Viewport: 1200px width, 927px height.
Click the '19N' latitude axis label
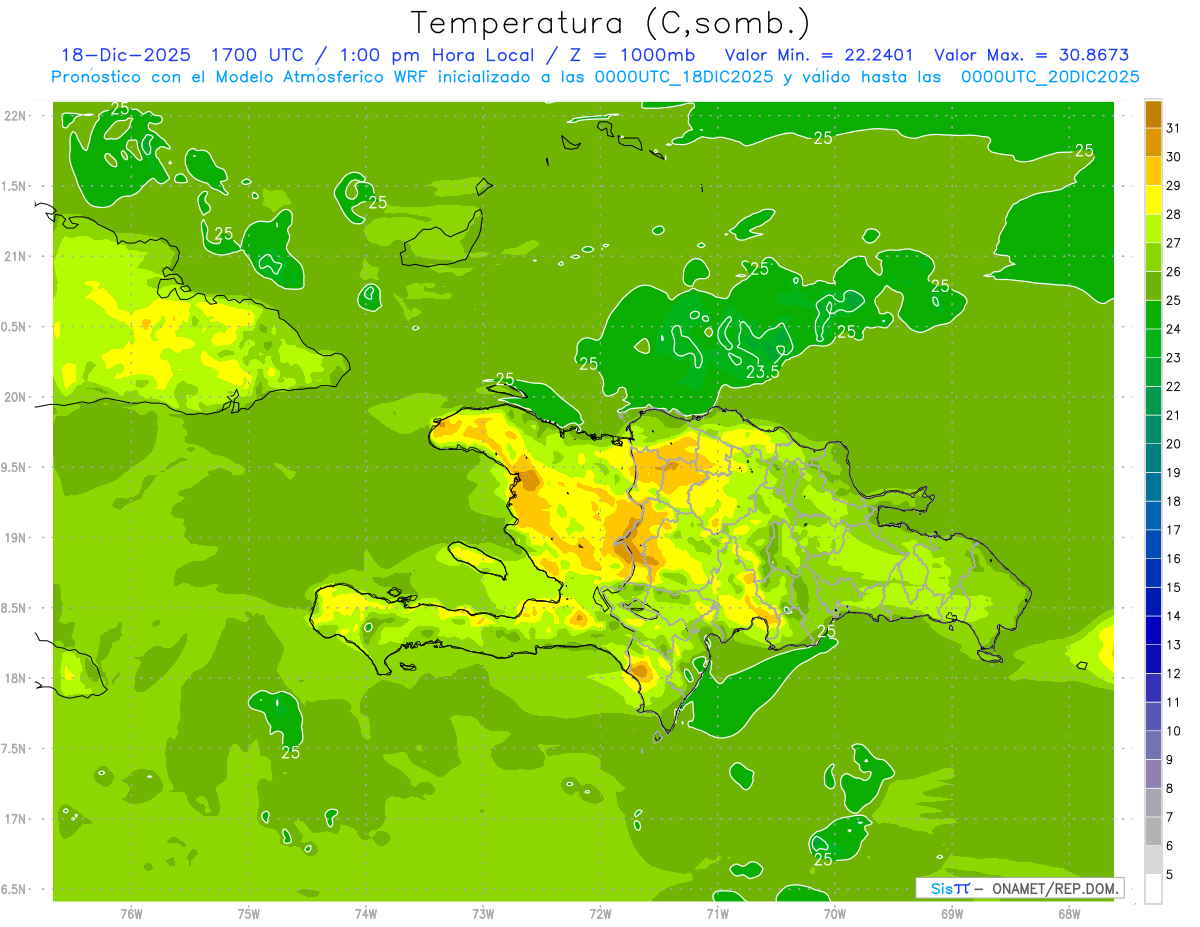16,537
